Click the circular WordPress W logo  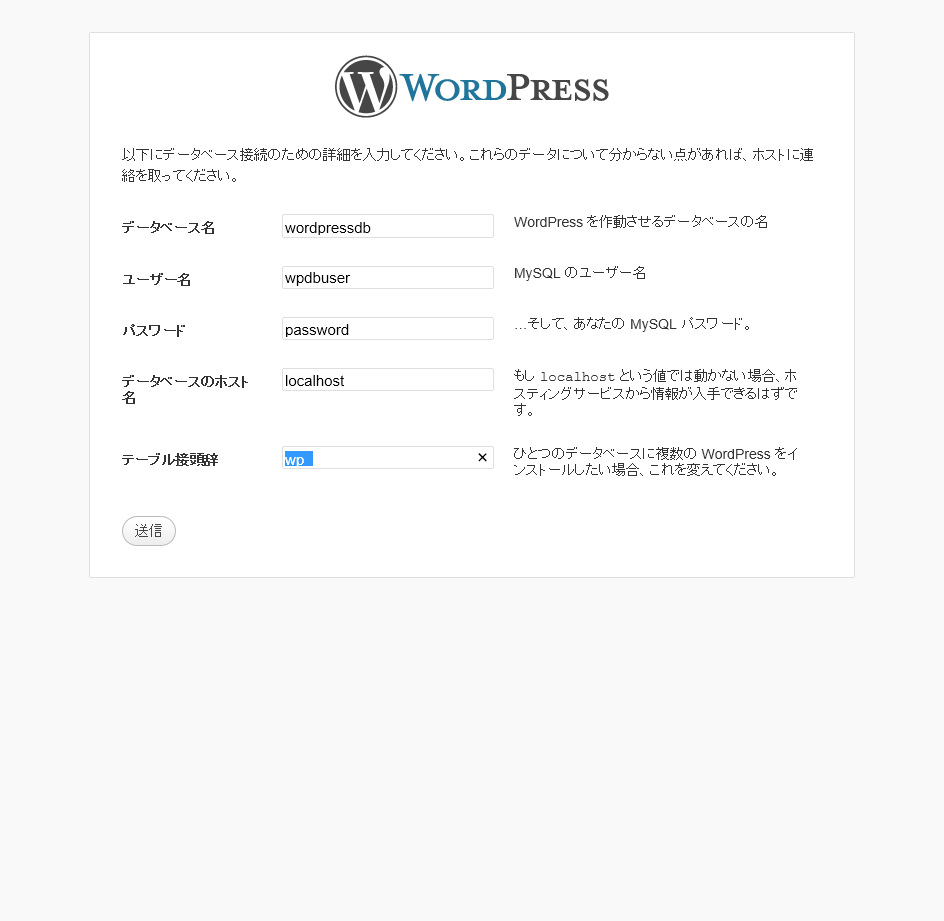coord(365,87)
